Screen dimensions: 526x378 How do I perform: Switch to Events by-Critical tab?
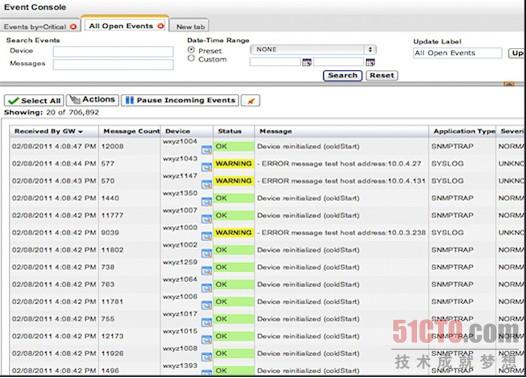pos(35,27)
